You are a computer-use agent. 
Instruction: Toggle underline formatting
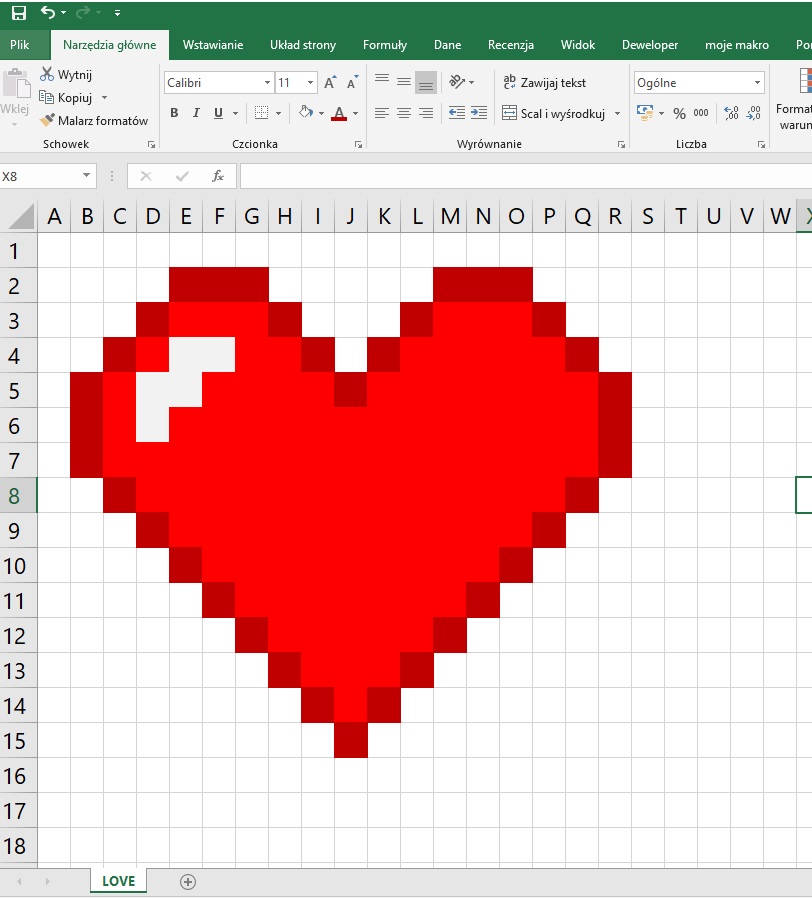[218, 113]
